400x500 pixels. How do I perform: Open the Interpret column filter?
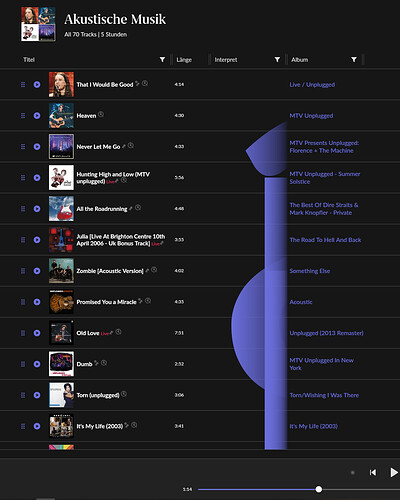point(277,60)
